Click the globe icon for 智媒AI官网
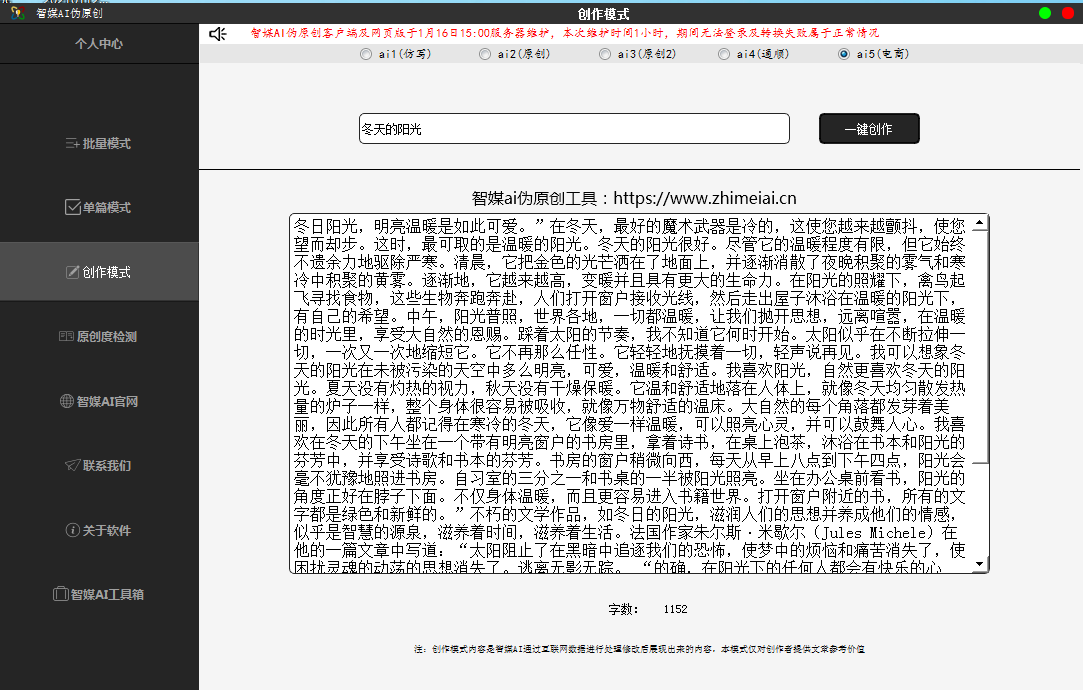 click(x=68, y=402)
